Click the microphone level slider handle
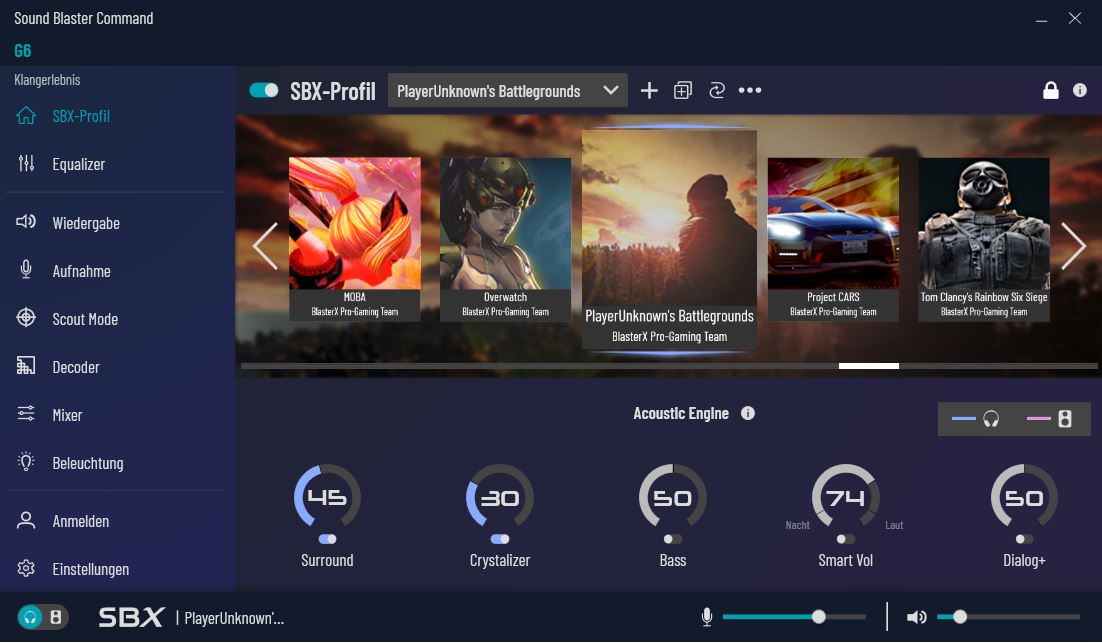 [x=818, y=617]
